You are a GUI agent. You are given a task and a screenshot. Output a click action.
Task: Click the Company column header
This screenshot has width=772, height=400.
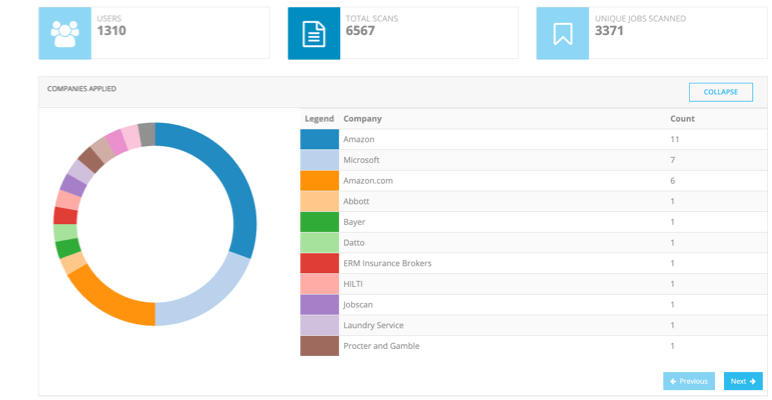(362, 119)
